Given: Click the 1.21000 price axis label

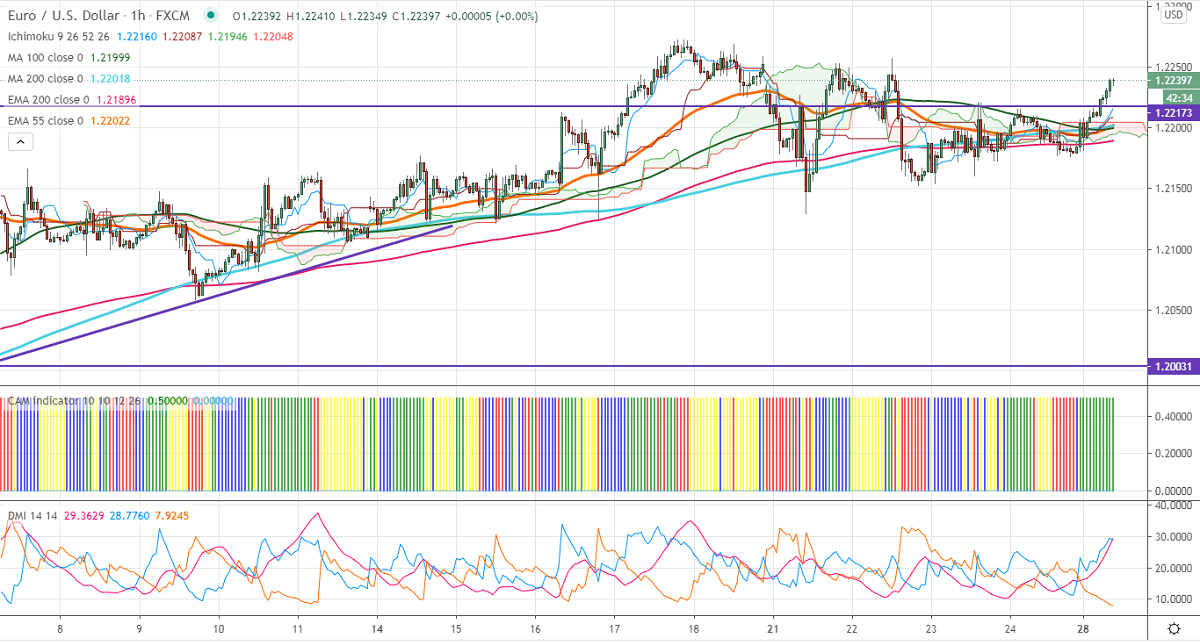Looking at the screenshot, I should pyautogui.click(x=1175, y=249).
